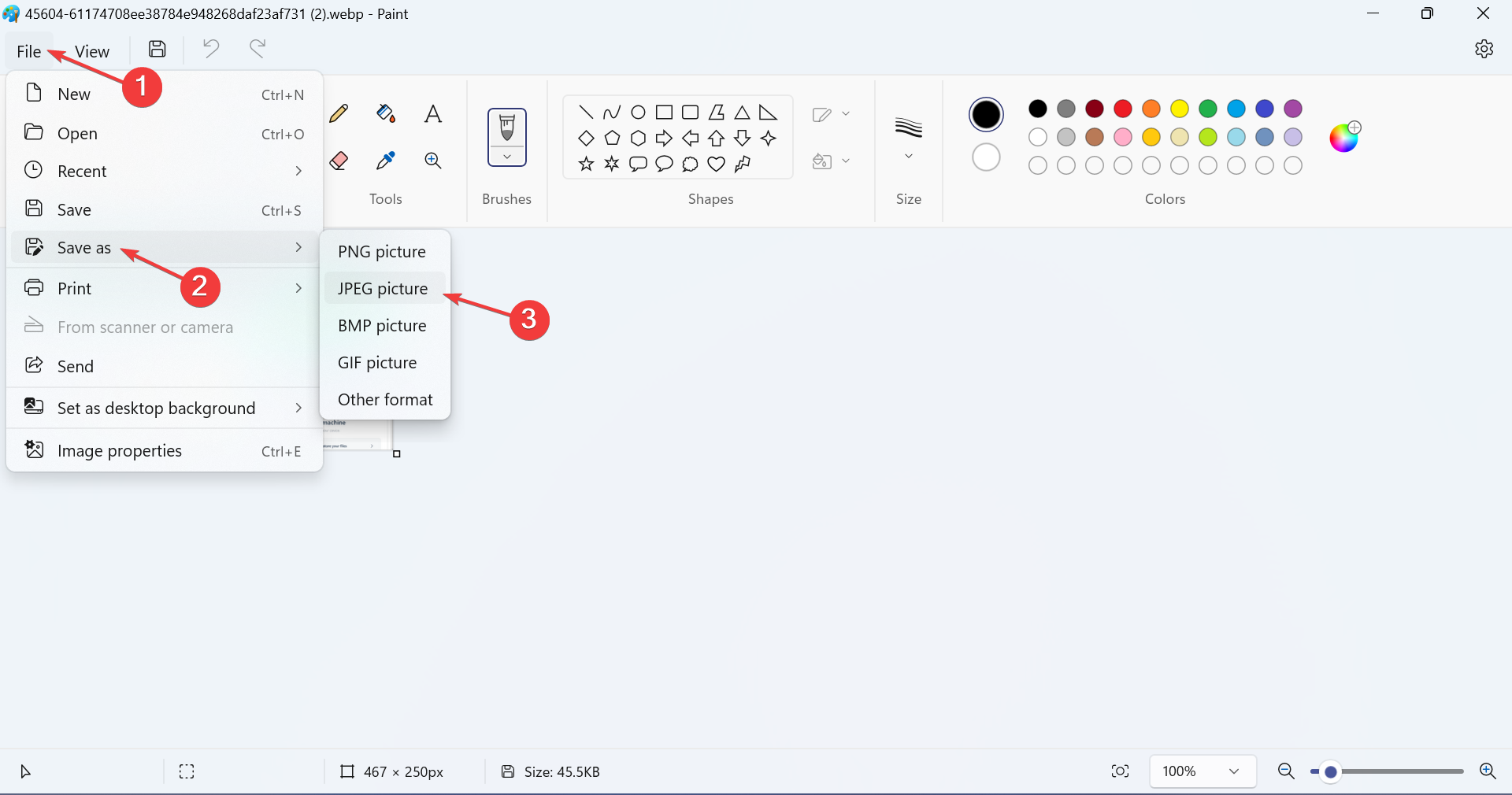Select the black Color 1 swatch
Image resolution: width=1512 pixels, height=795 pixels.
click(x=986, y=115)
